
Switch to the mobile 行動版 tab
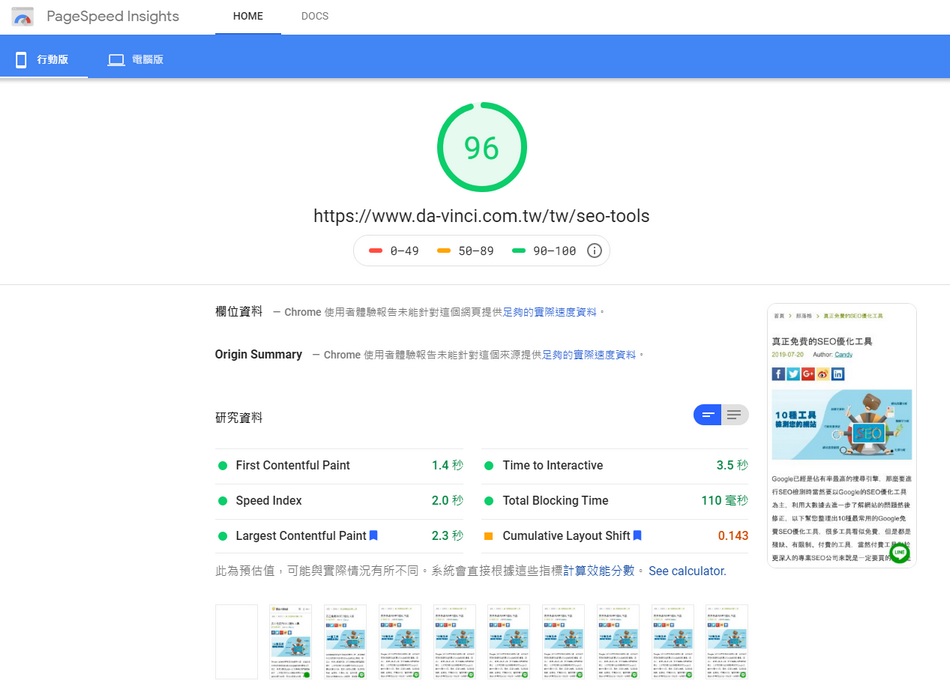point(44,59)
